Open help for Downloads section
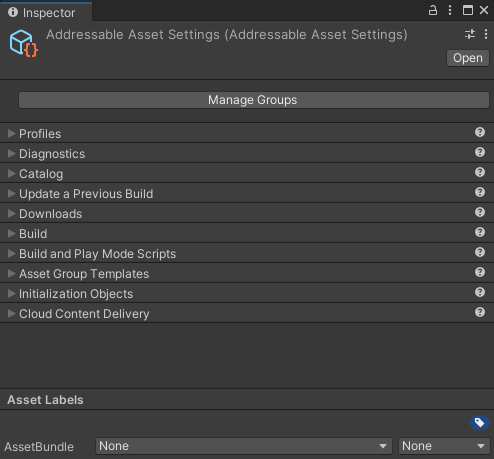The width and height of the screenshot is (494, 459). (480, 212)
